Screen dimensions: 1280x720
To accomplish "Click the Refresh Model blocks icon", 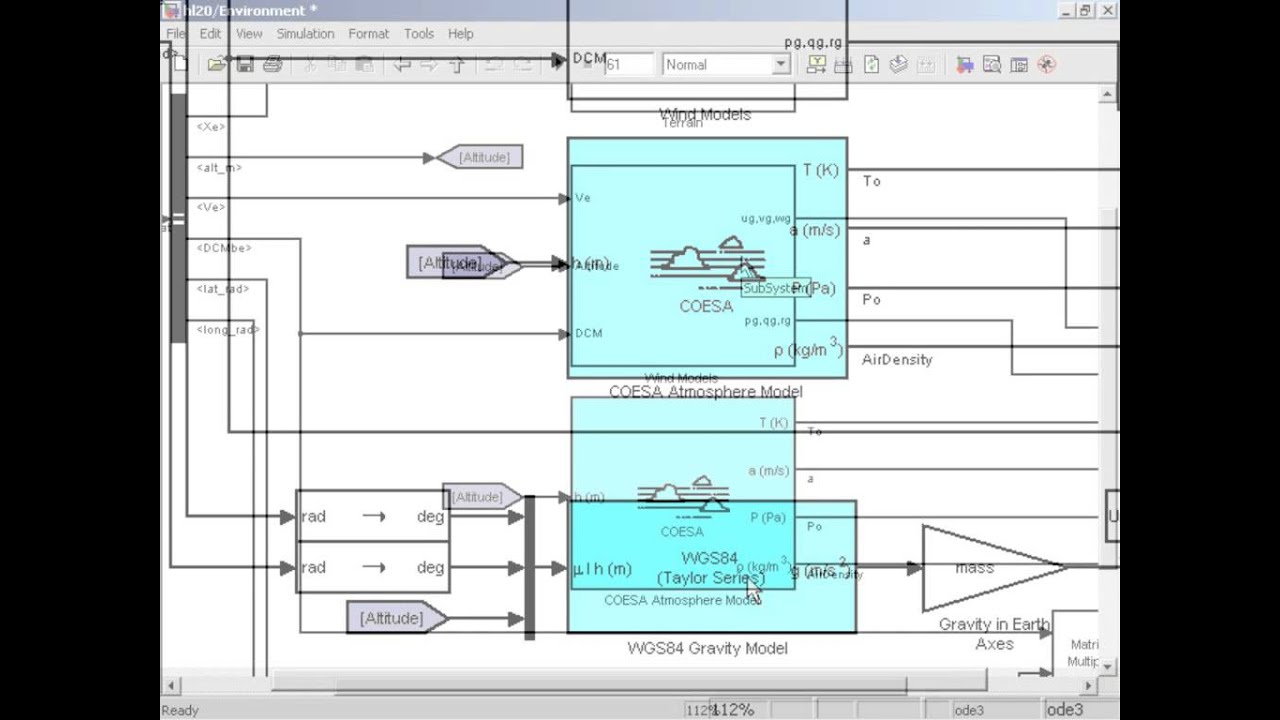I will coord(871,64).
